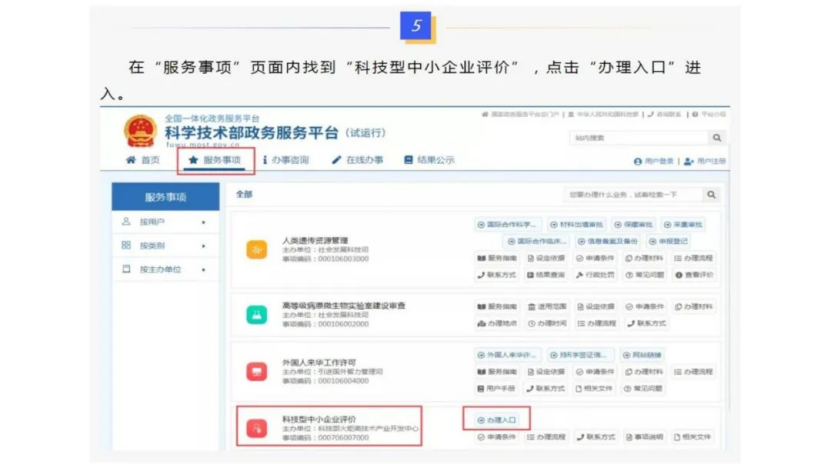Open the 在线办事 tab
This screenshot has height=468, width=831.
pos(358,160)
